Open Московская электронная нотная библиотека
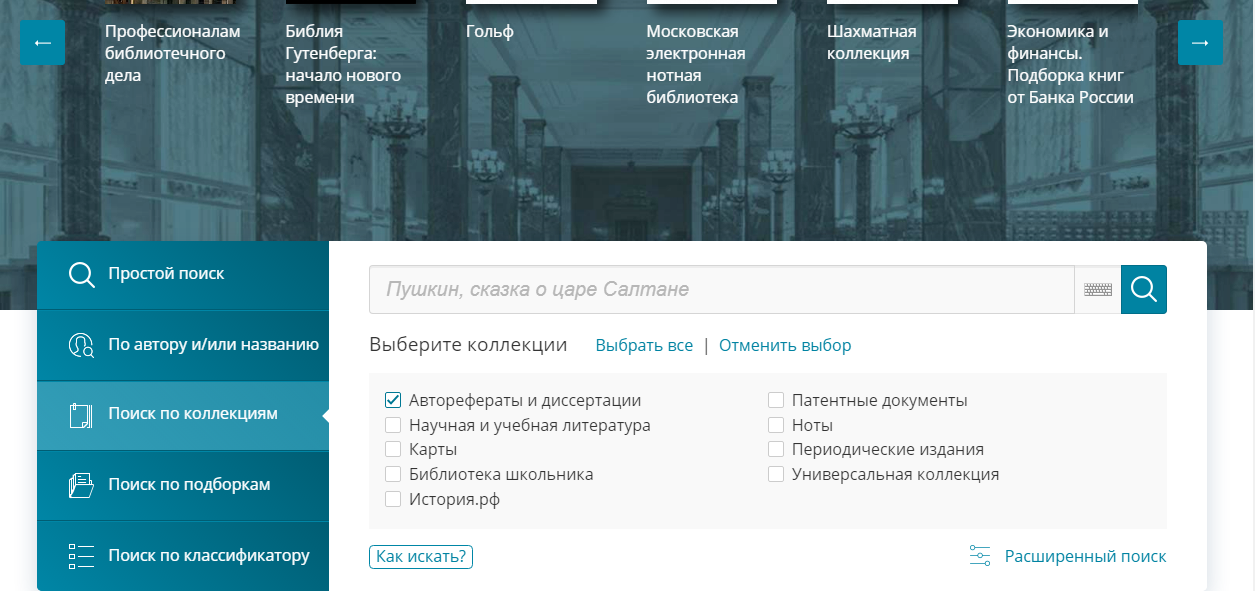This screenshot has height=591, width=1255. point(696,64)
